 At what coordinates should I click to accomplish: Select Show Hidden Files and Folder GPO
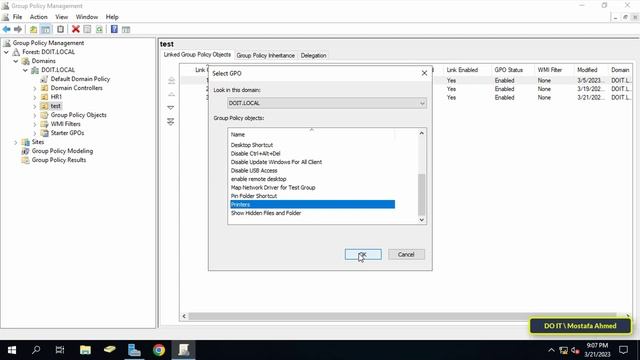click(266, 213)
